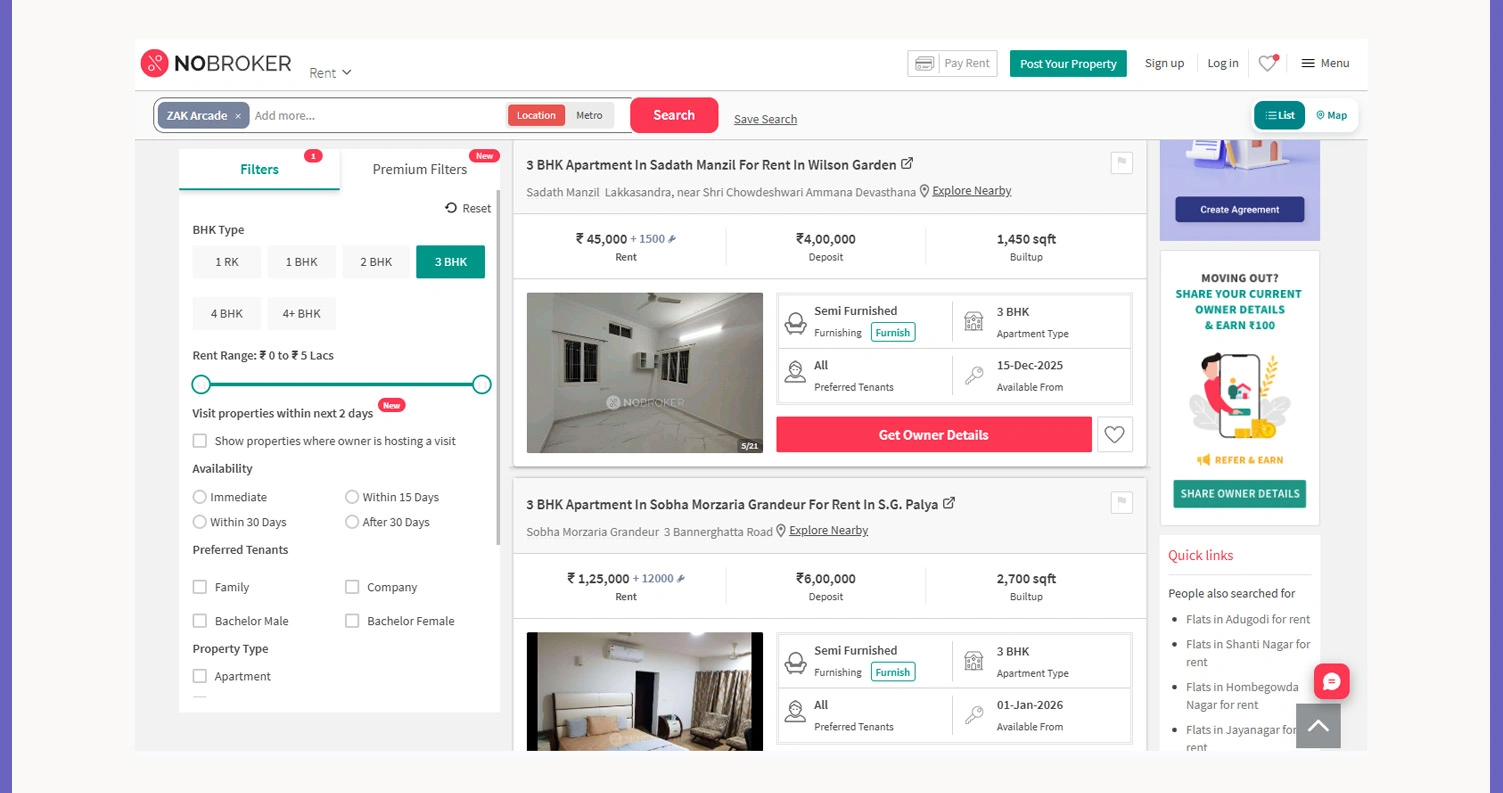
Task: Check the Family preferred tenants option
Action: click(x=200, y=586)
